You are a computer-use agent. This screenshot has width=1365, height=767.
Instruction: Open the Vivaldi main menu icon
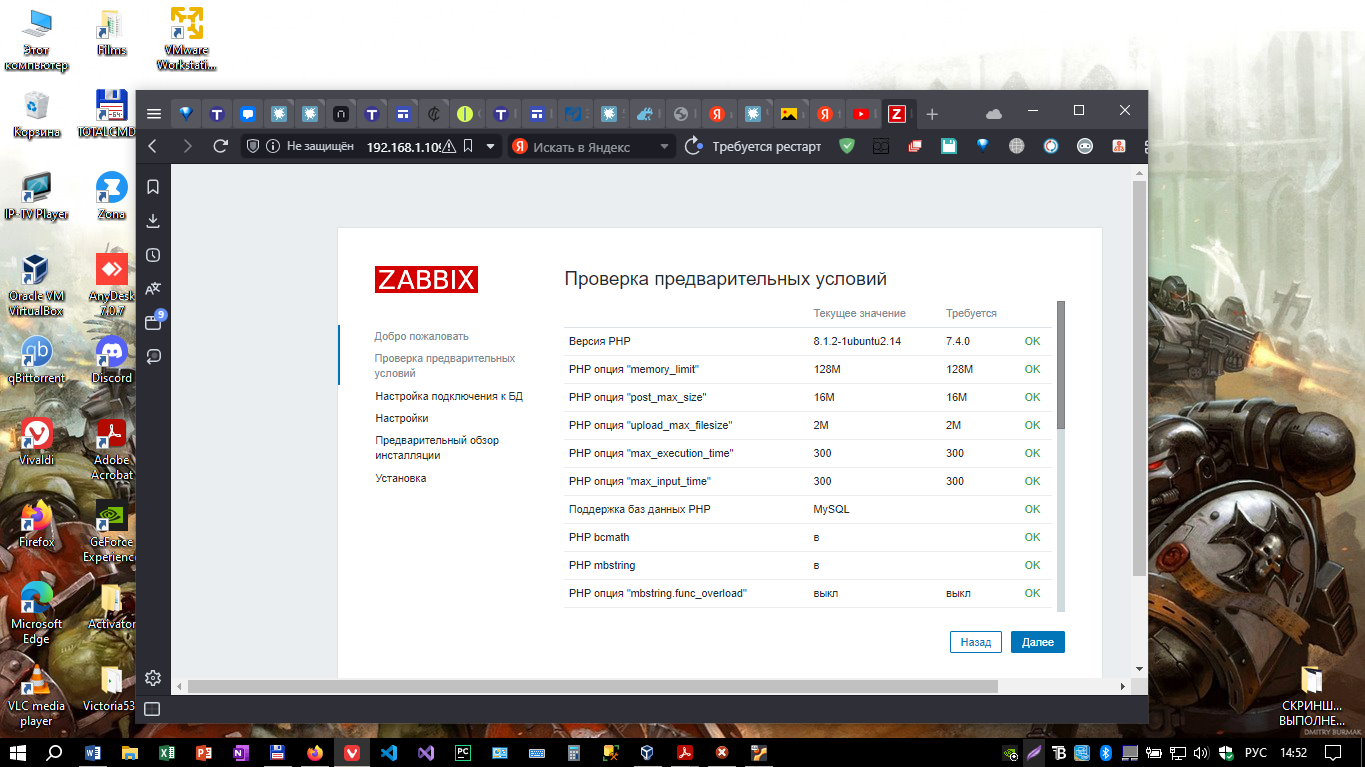153,113
